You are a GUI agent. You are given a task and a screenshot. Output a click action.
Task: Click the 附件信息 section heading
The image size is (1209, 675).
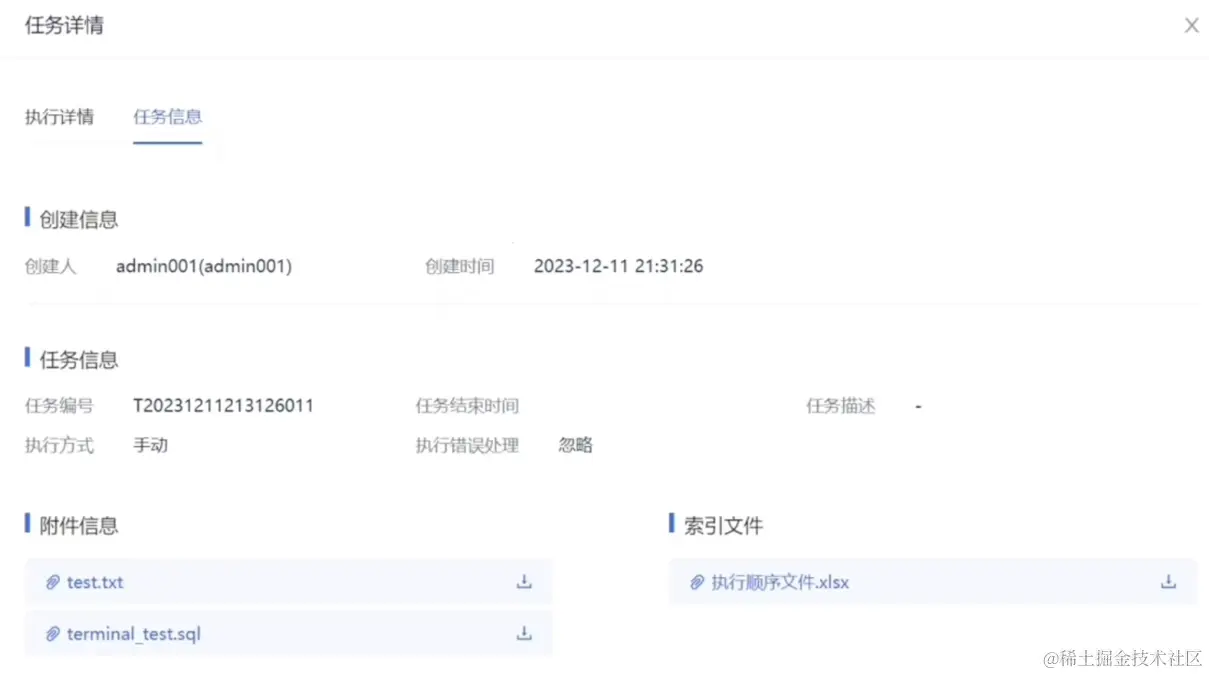pyautogui.click(x=79, y=525)
